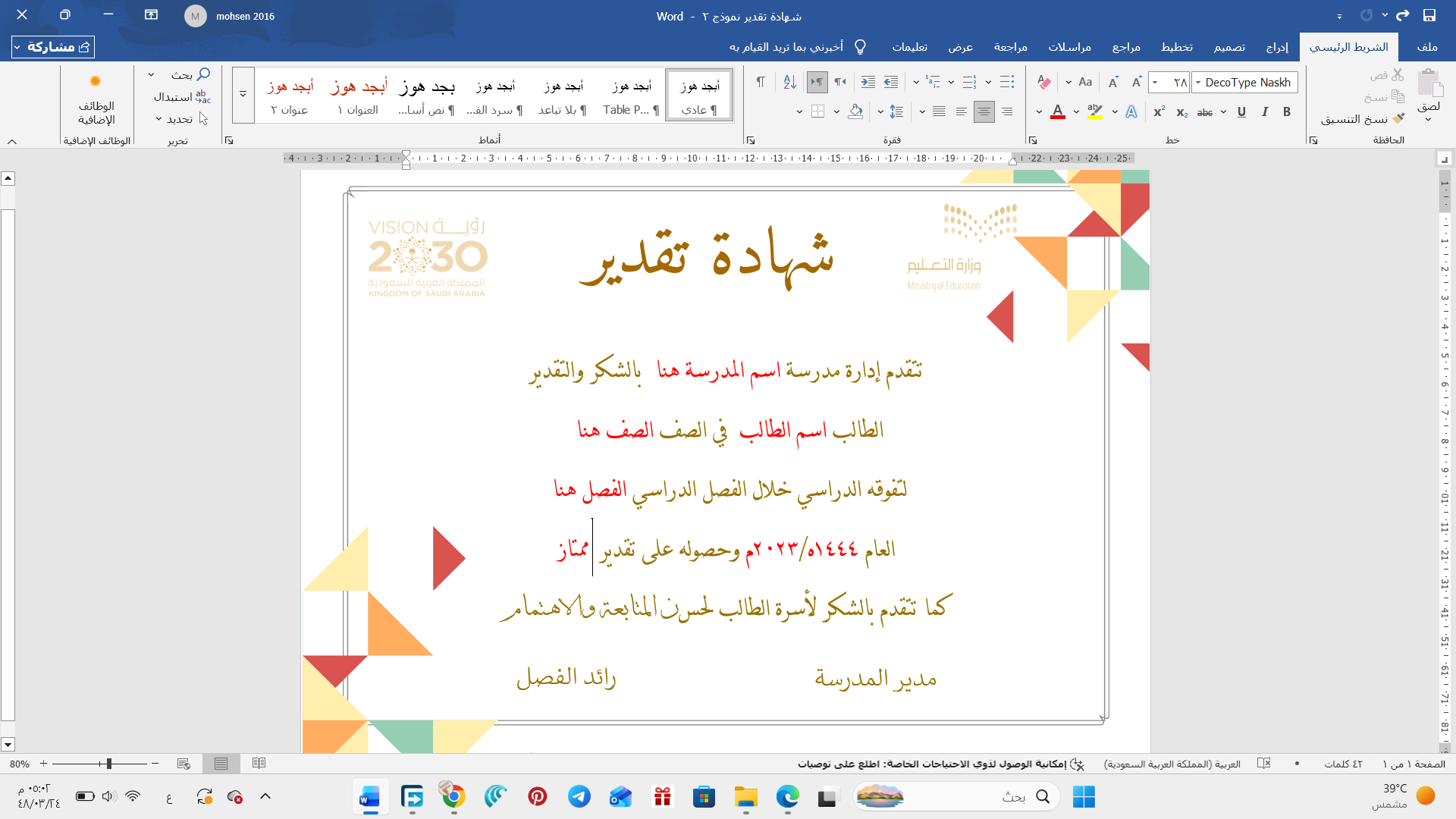
Task: Click Replace (استبدال) in the editing group
Action: pyautogui.click(x=182, y=96)
